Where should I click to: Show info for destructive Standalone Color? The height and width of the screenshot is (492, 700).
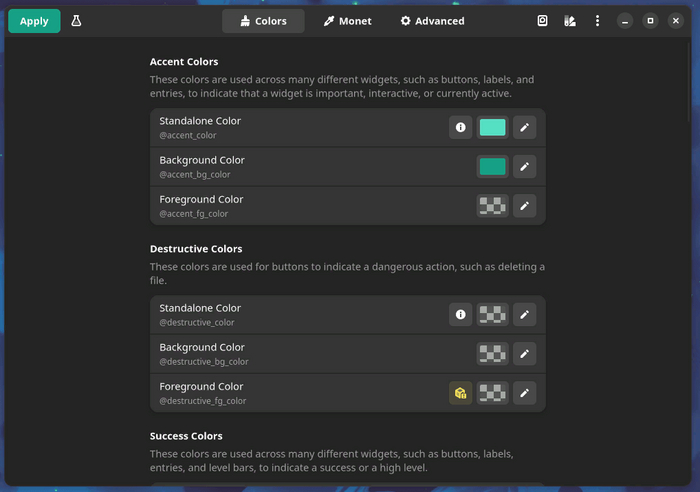click(460, 314)
